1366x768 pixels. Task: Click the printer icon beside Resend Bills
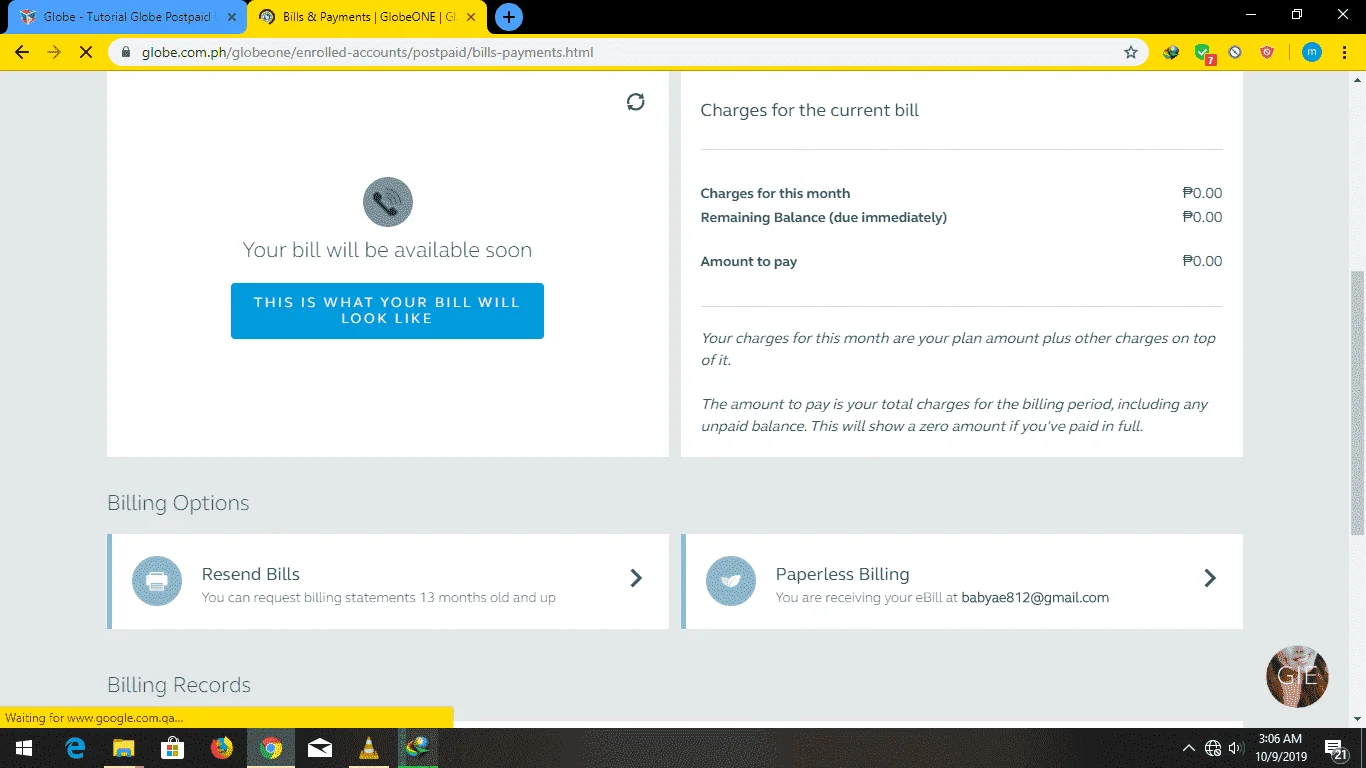157,581
